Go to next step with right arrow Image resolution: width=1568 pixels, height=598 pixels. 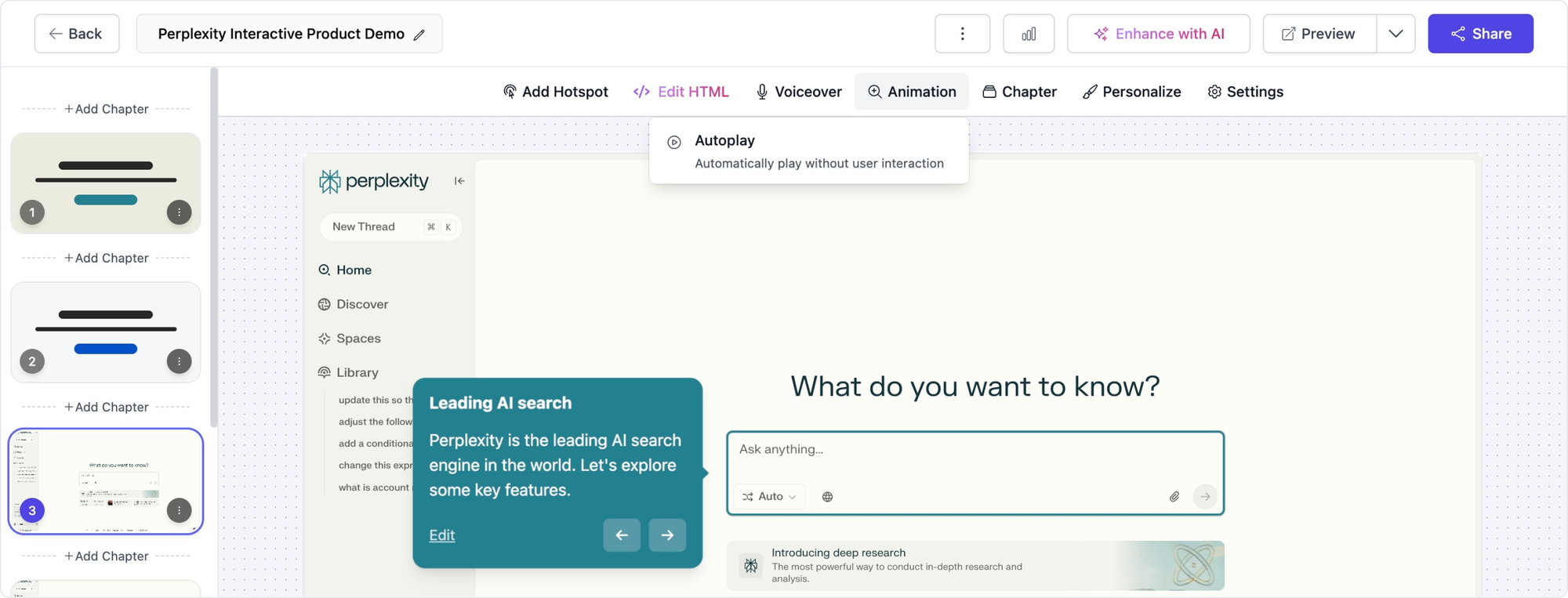[x=667, y=535]
